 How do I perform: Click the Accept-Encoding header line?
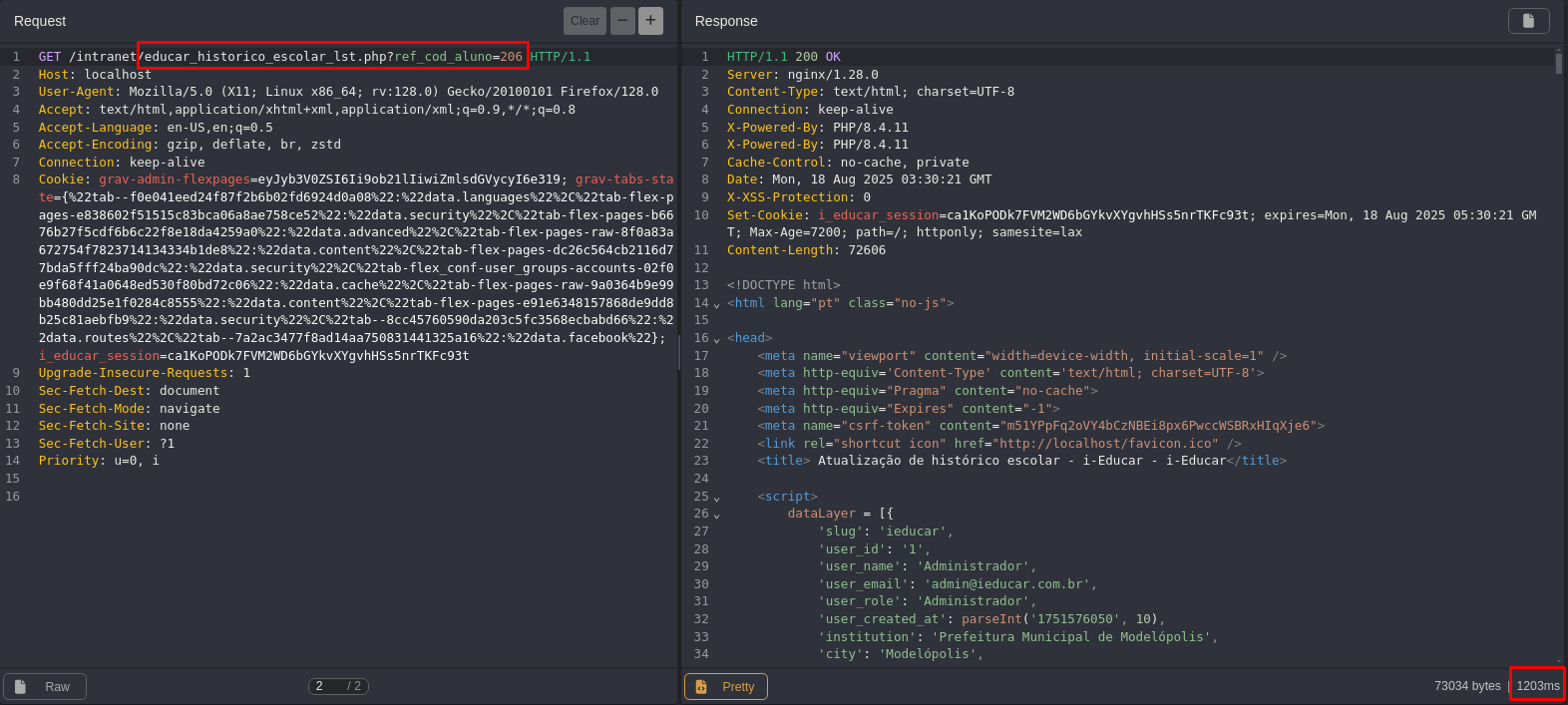(x=190, y=145)
